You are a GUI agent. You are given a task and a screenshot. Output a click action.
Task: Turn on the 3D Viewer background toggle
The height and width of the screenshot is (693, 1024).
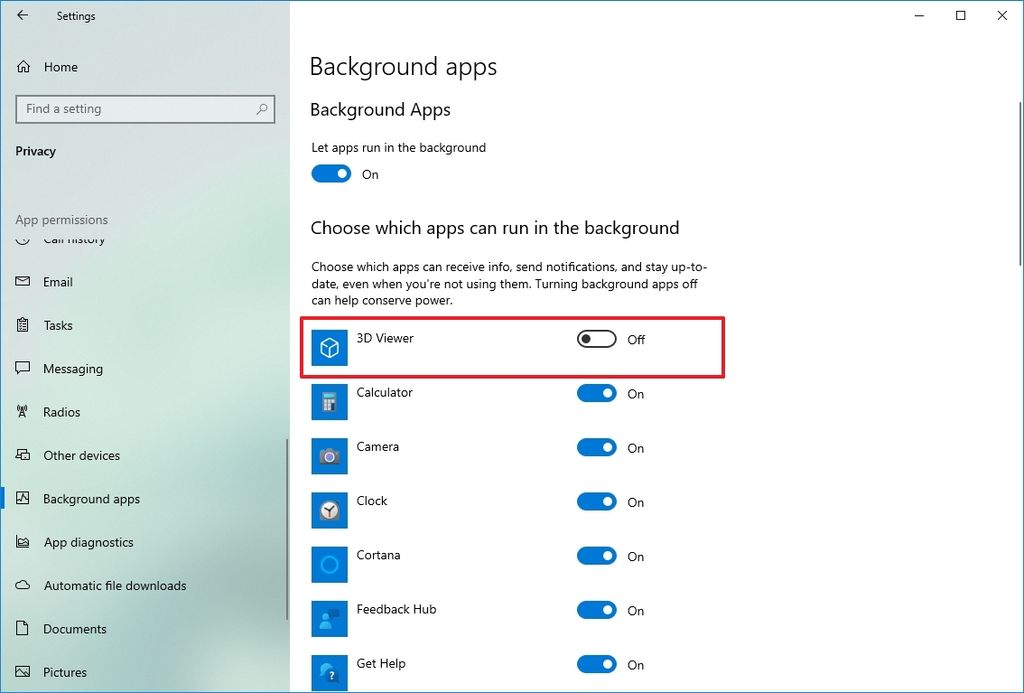[x=596, y=339]
